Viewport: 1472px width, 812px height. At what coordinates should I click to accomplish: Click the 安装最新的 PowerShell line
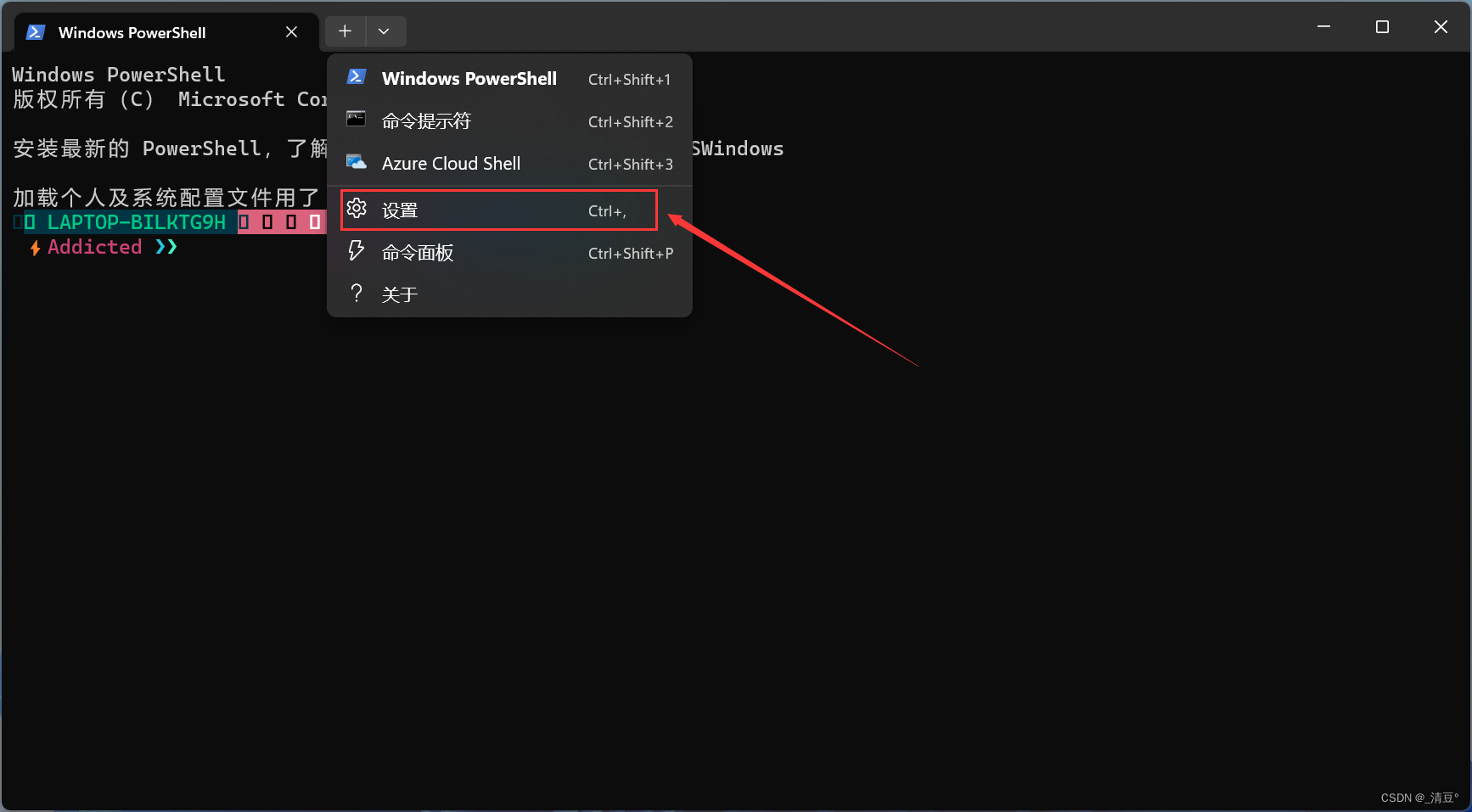(170, 148)
